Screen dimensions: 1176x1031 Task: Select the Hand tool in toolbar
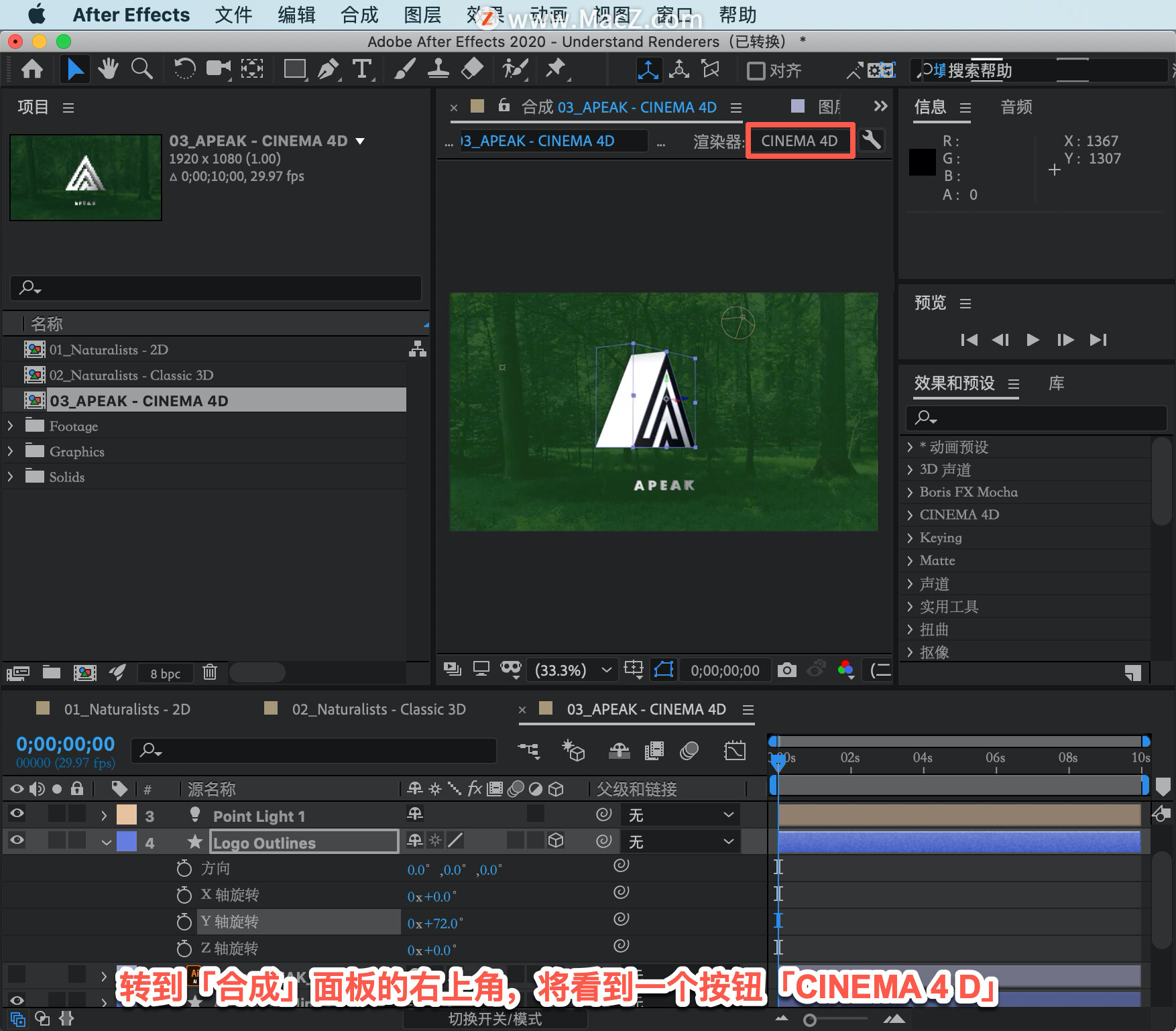(x=108, y=69)
